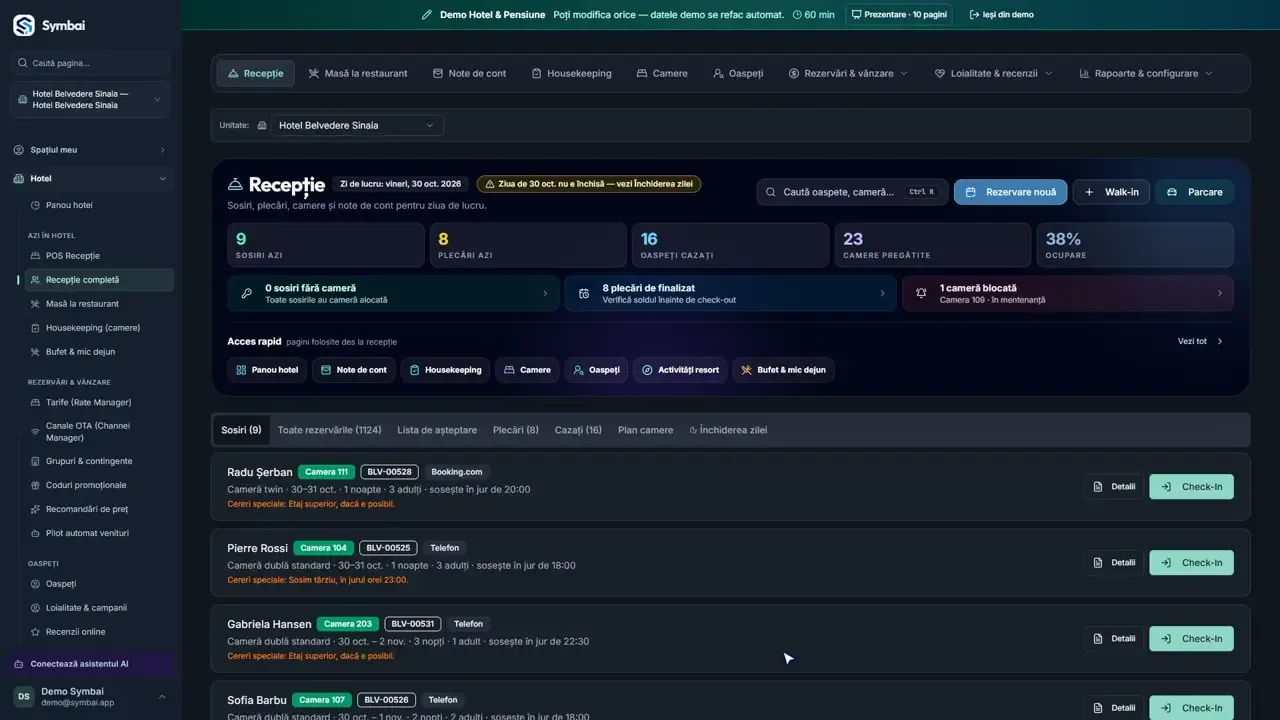Select Note de cont in top navigation
Image resolution: width=1280 pixels, height=720 pixels.
[x=470, y=73]
